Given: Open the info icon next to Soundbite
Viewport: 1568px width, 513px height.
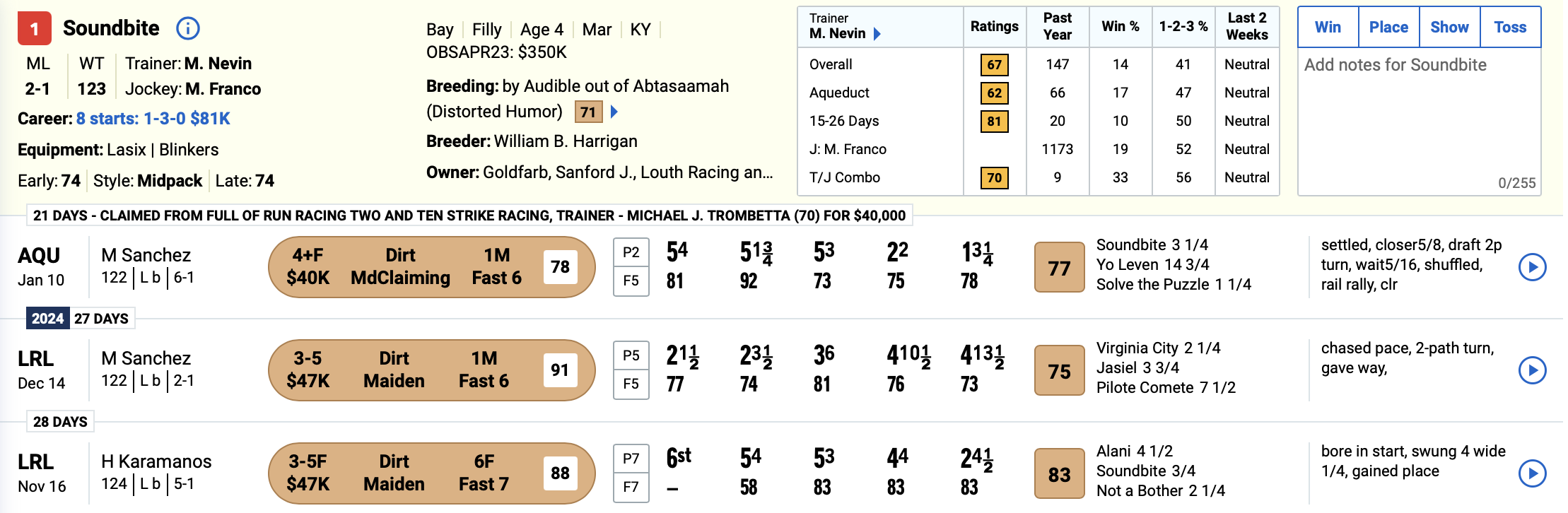Looking at the screenshot, I should [187, 28].
